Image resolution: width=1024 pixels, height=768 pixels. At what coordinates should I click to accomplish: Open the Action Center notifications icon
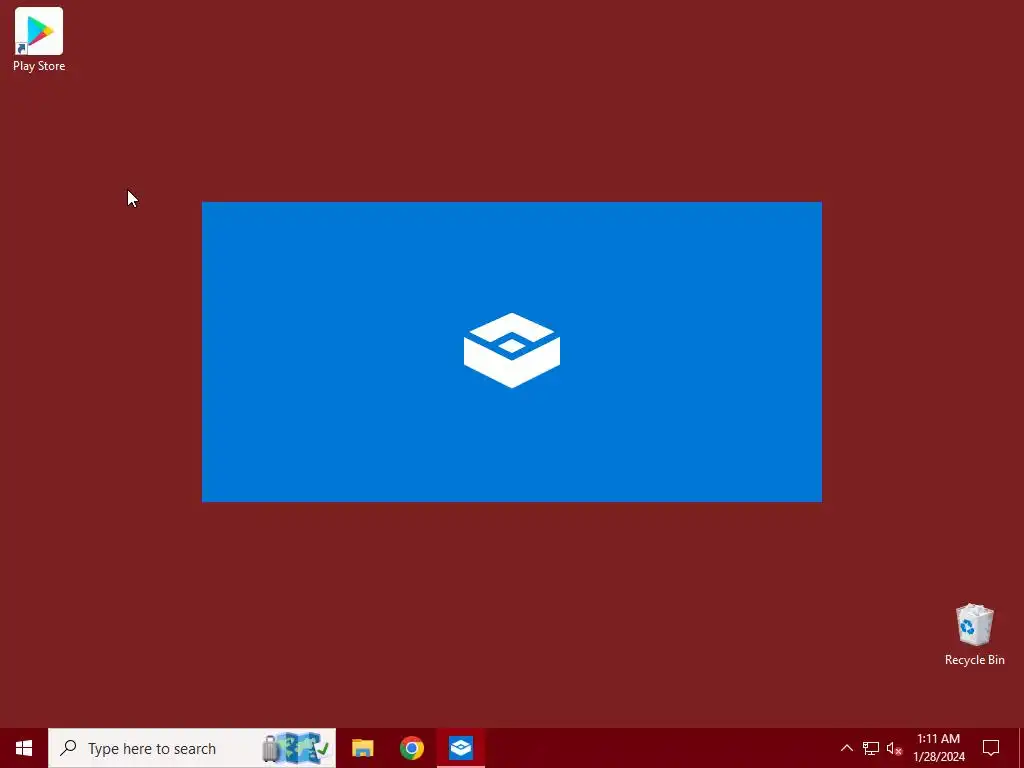click(991, 748)
